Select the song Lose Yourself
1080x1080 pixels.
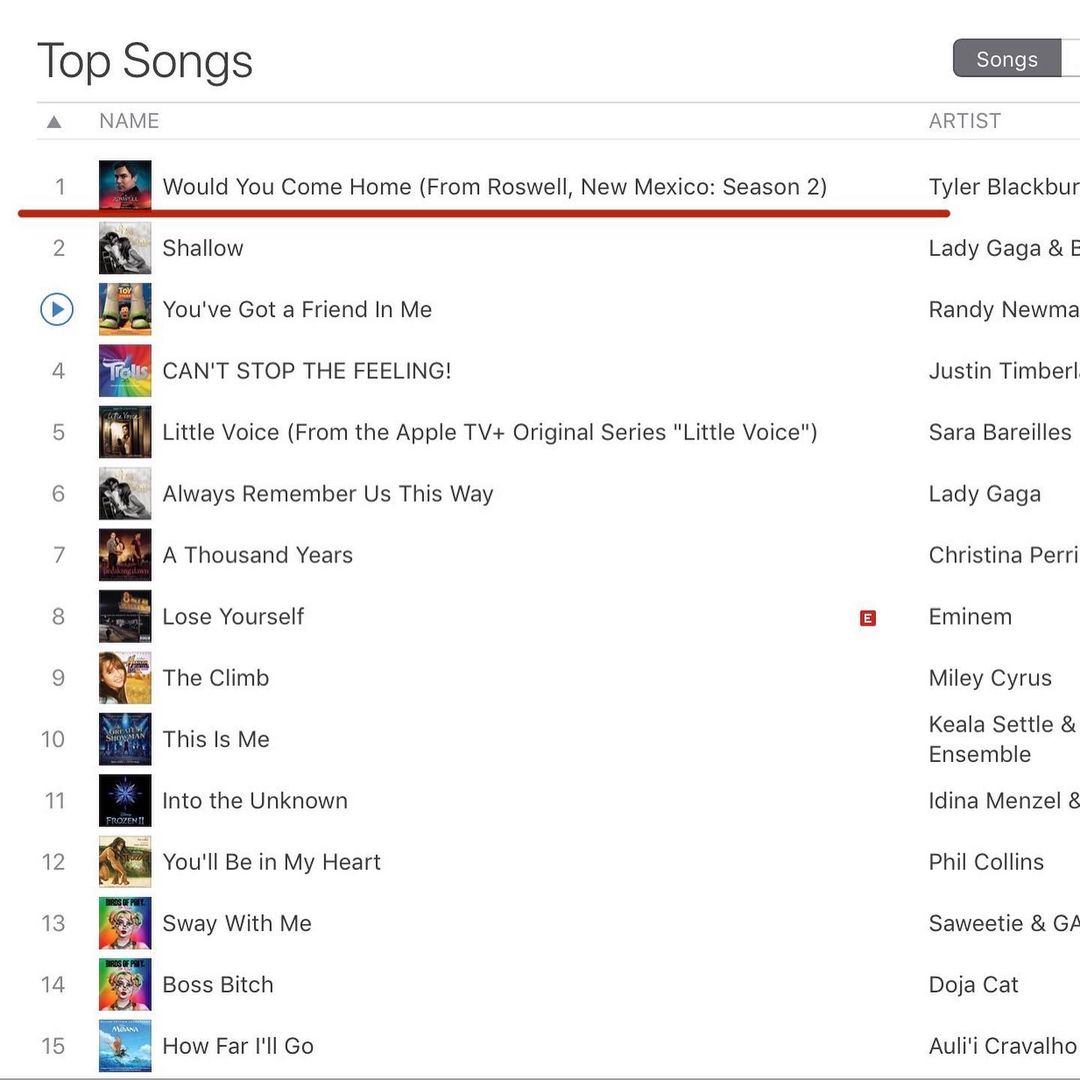click(x=233, y=617)
